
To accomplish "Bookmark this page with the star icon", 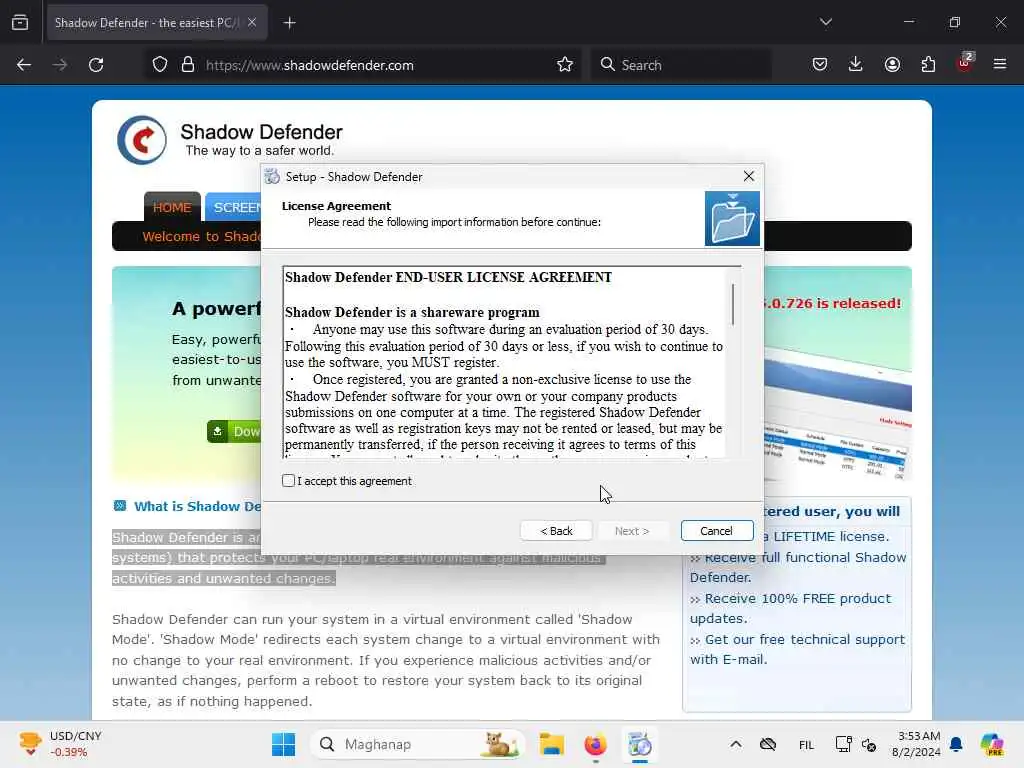I will [565, 65].
